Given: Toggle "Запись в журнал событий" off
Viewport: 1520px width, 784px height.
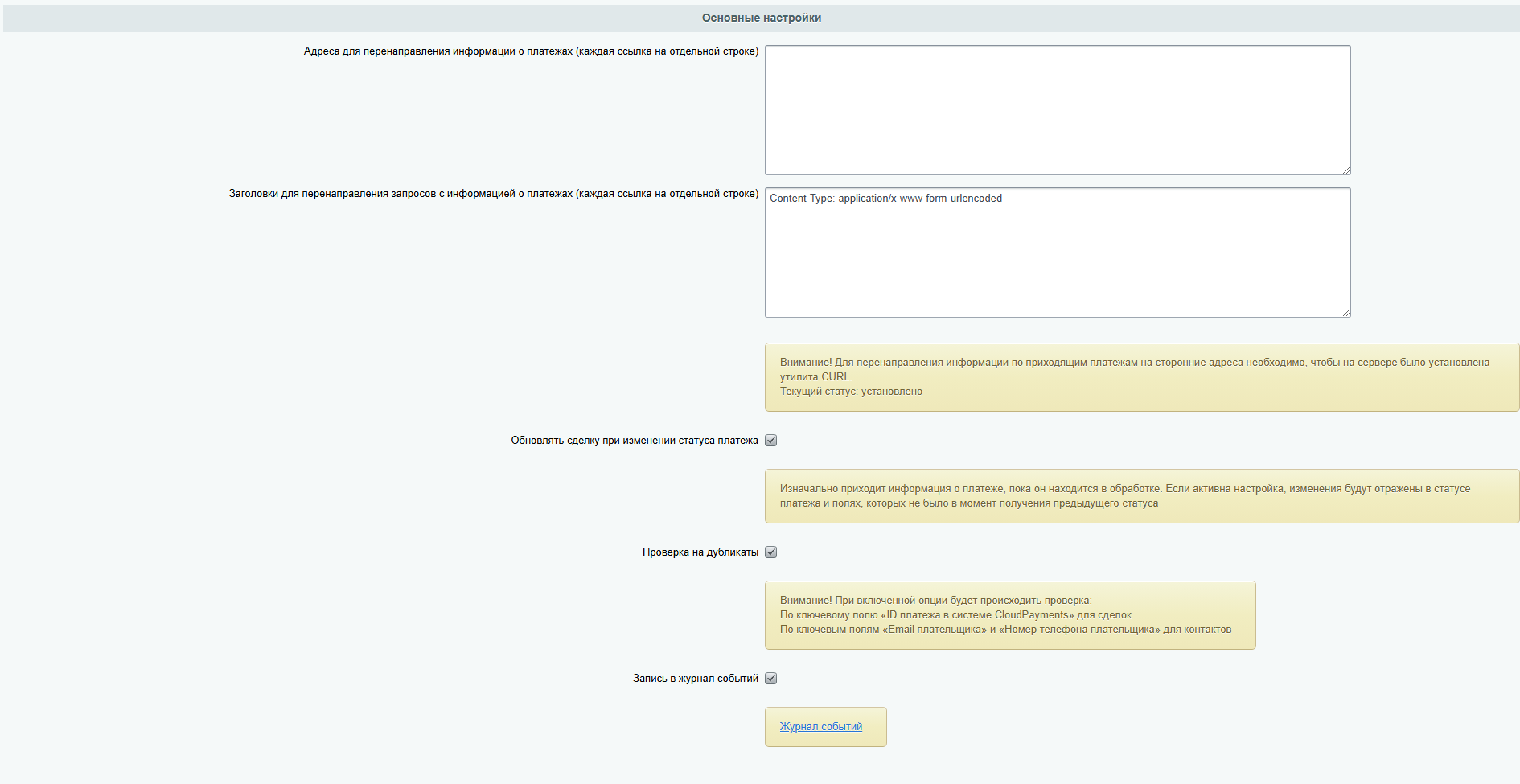Looking at the screenshot, I should coord(771,679).
